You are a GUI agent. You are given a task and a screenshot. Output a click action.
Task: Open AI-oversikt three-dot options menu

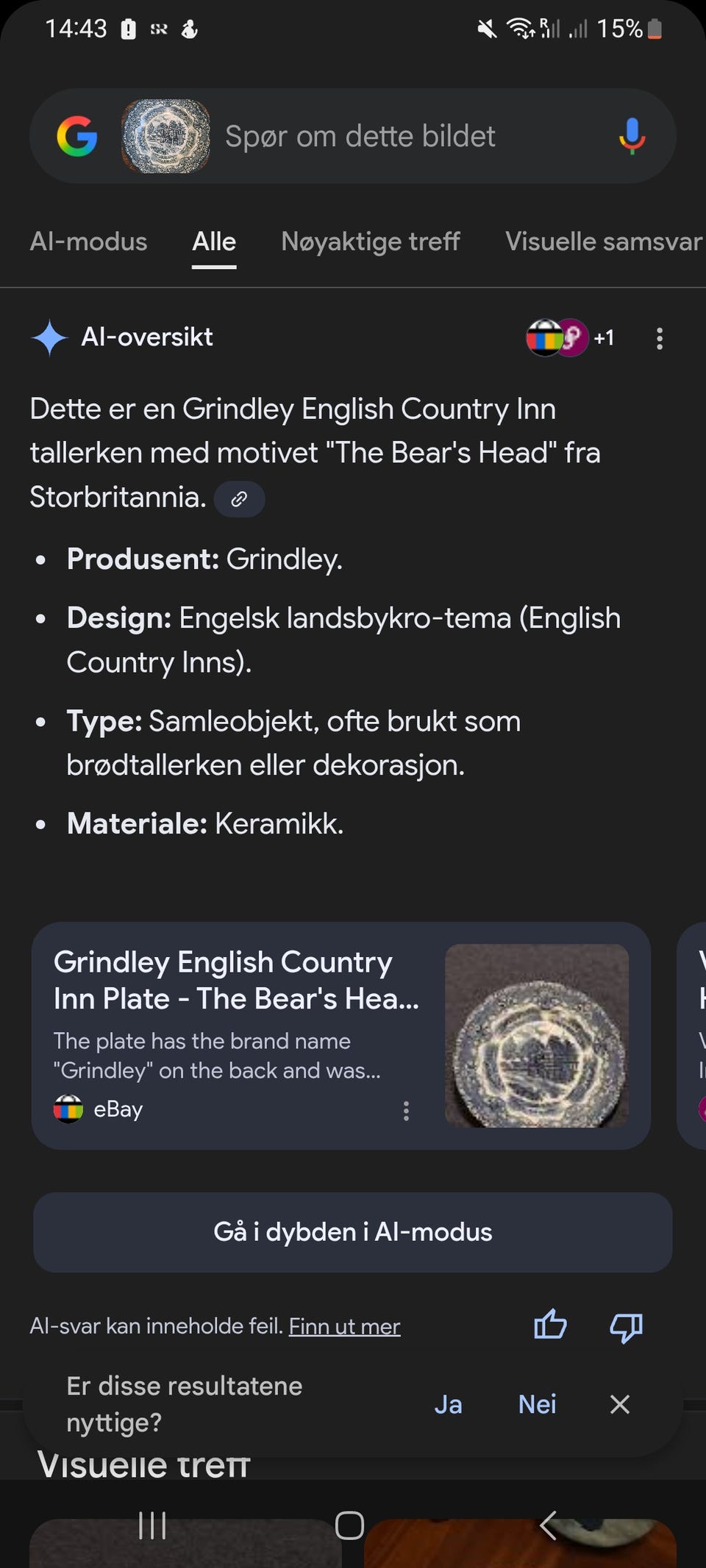(x=660, y=338)
